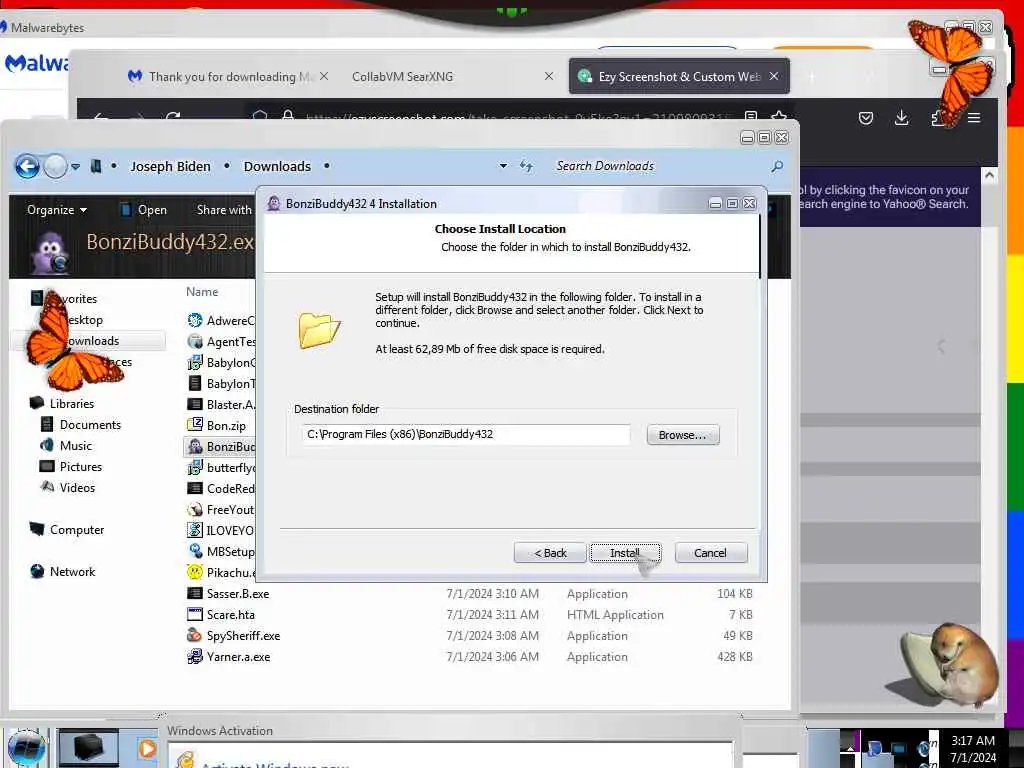The height and width of the screenshot is (768, 1024).
Task: Select the AgentTes file icon
Action: point(195,341)
